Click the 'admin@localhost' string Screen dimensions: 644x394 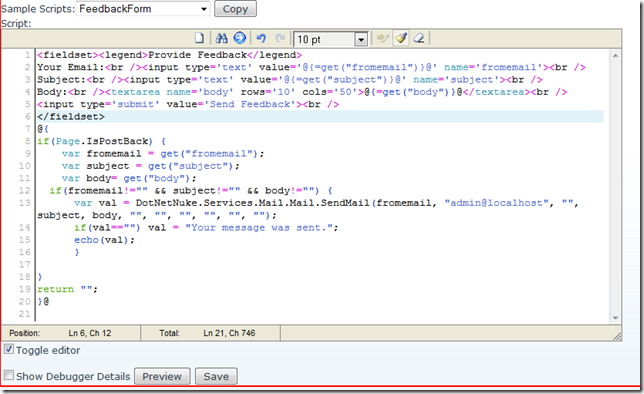click(x=497, y=203)
